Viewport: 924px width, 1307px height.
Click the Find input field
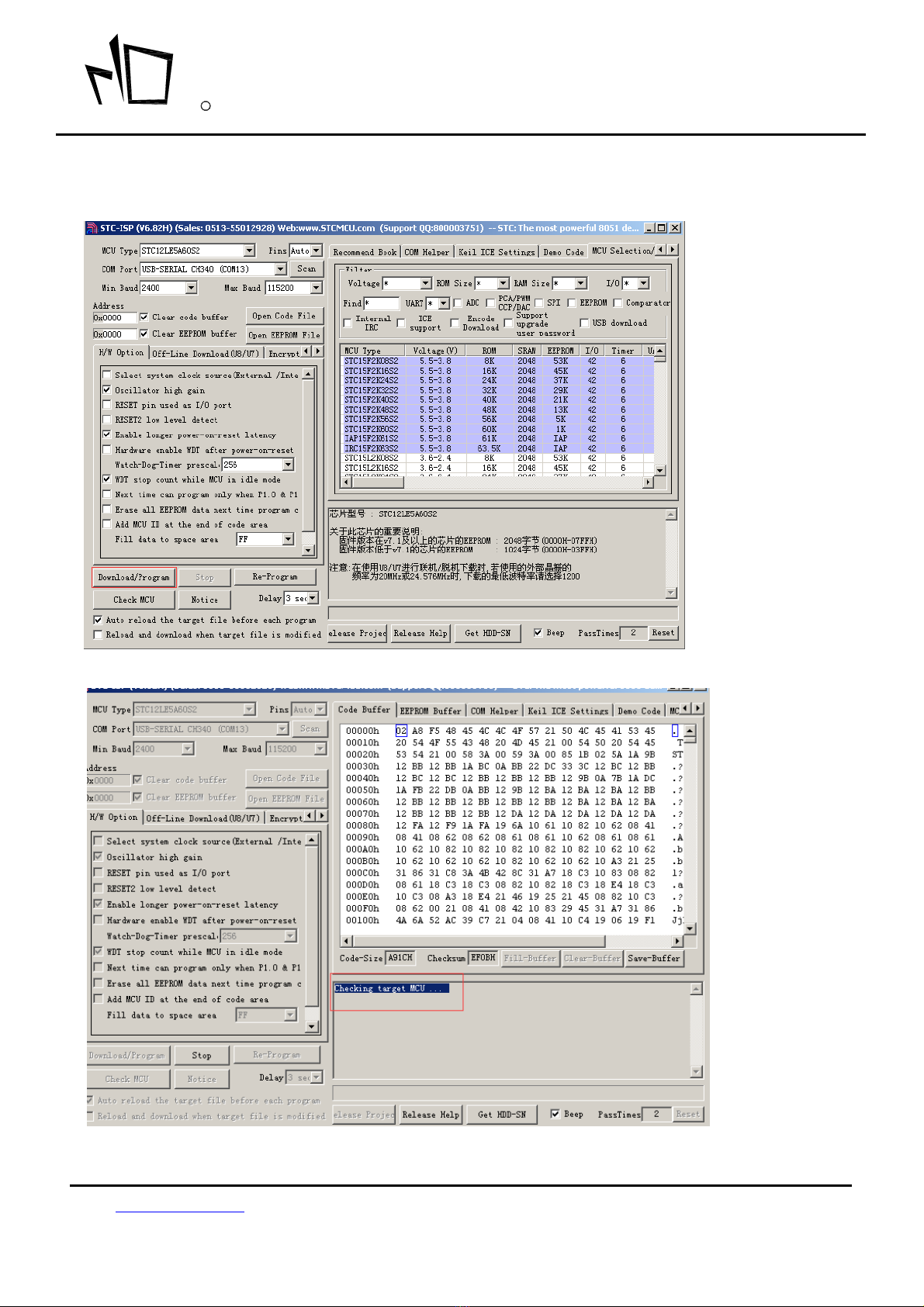coord(381,303)
